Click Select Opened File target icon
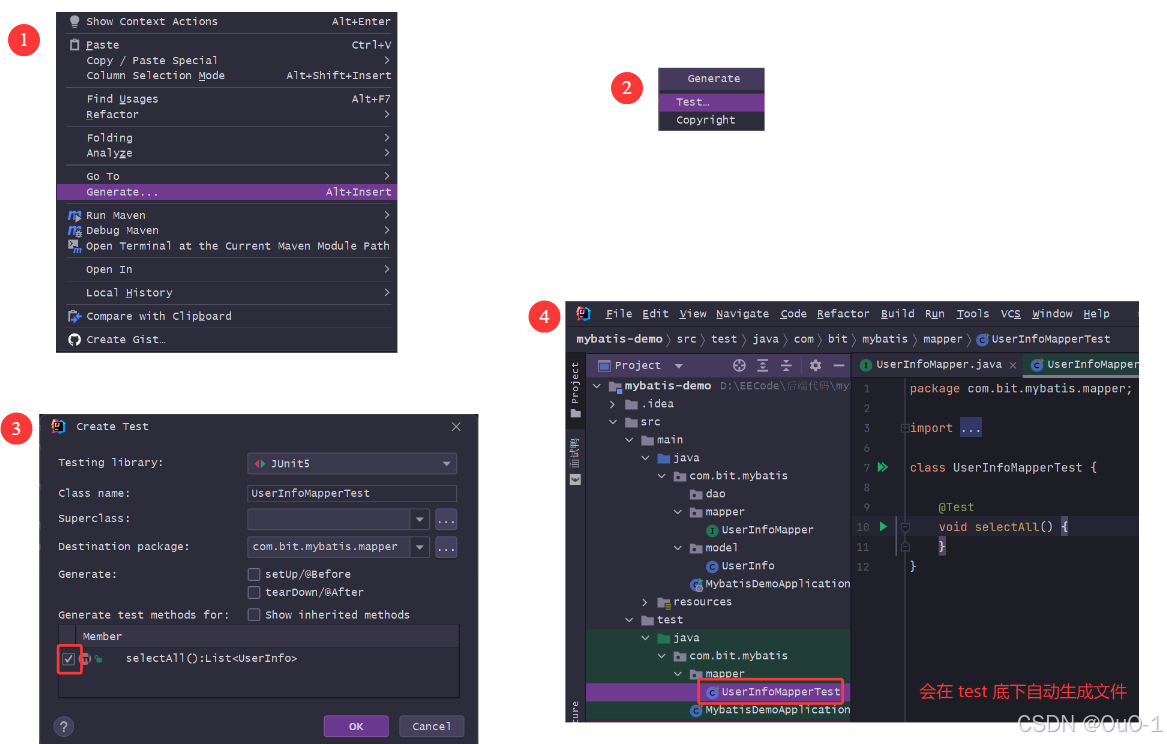This screenshot has height=744, width=1167. (739, 365)
